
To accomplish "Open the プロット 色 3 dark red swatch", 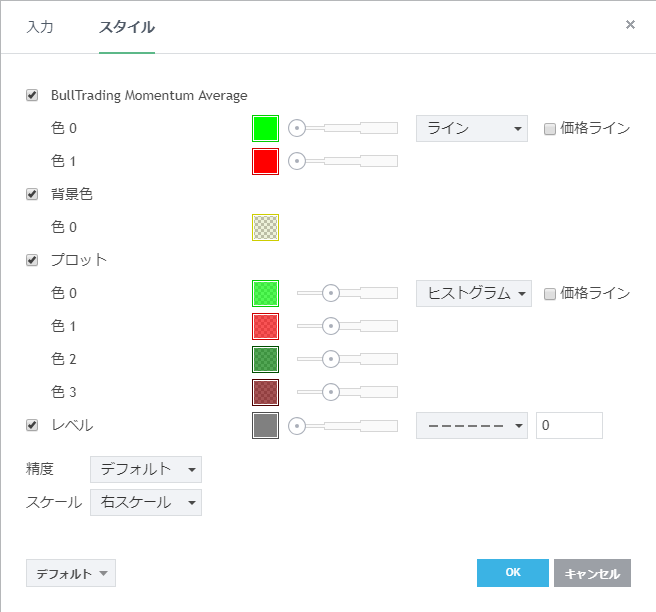I will (x=265, y=392).
